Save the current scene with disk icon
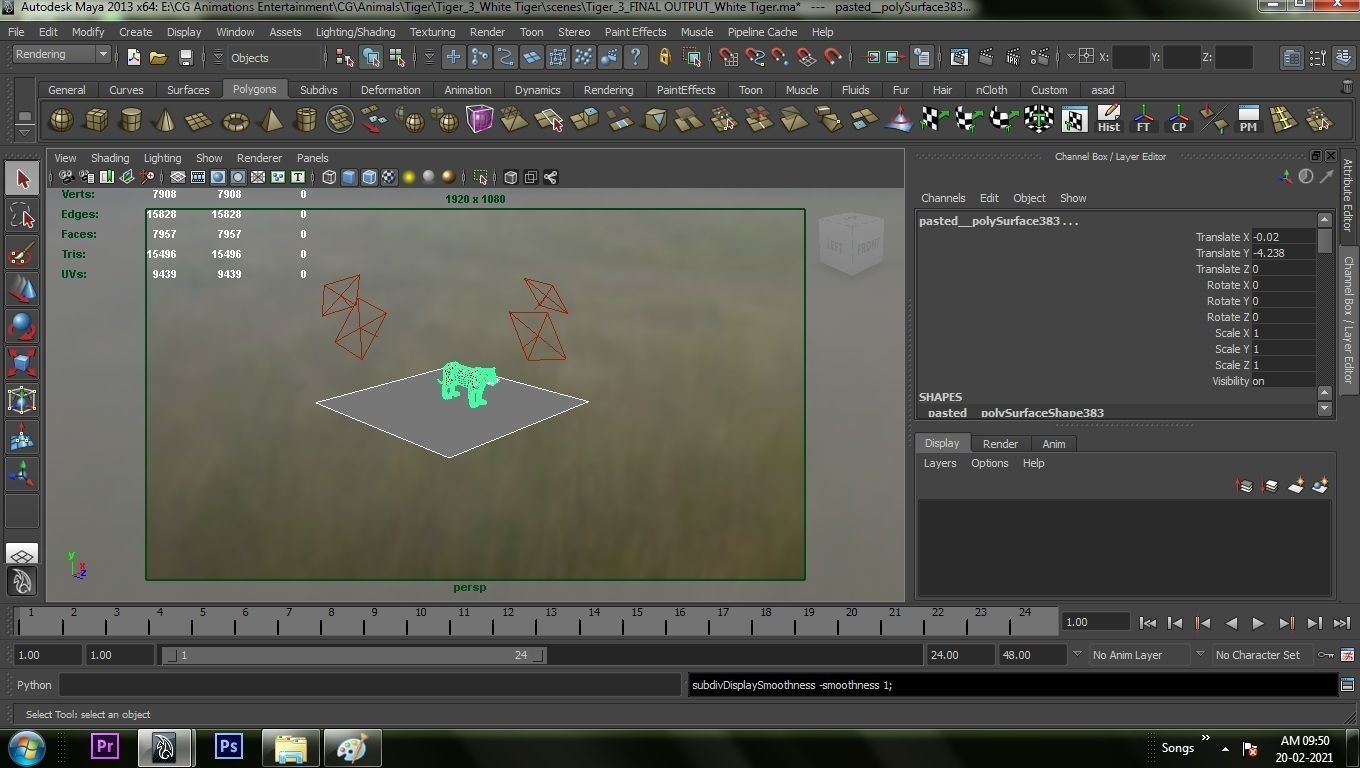This screenshot has width=1360, height=768. 185,57
